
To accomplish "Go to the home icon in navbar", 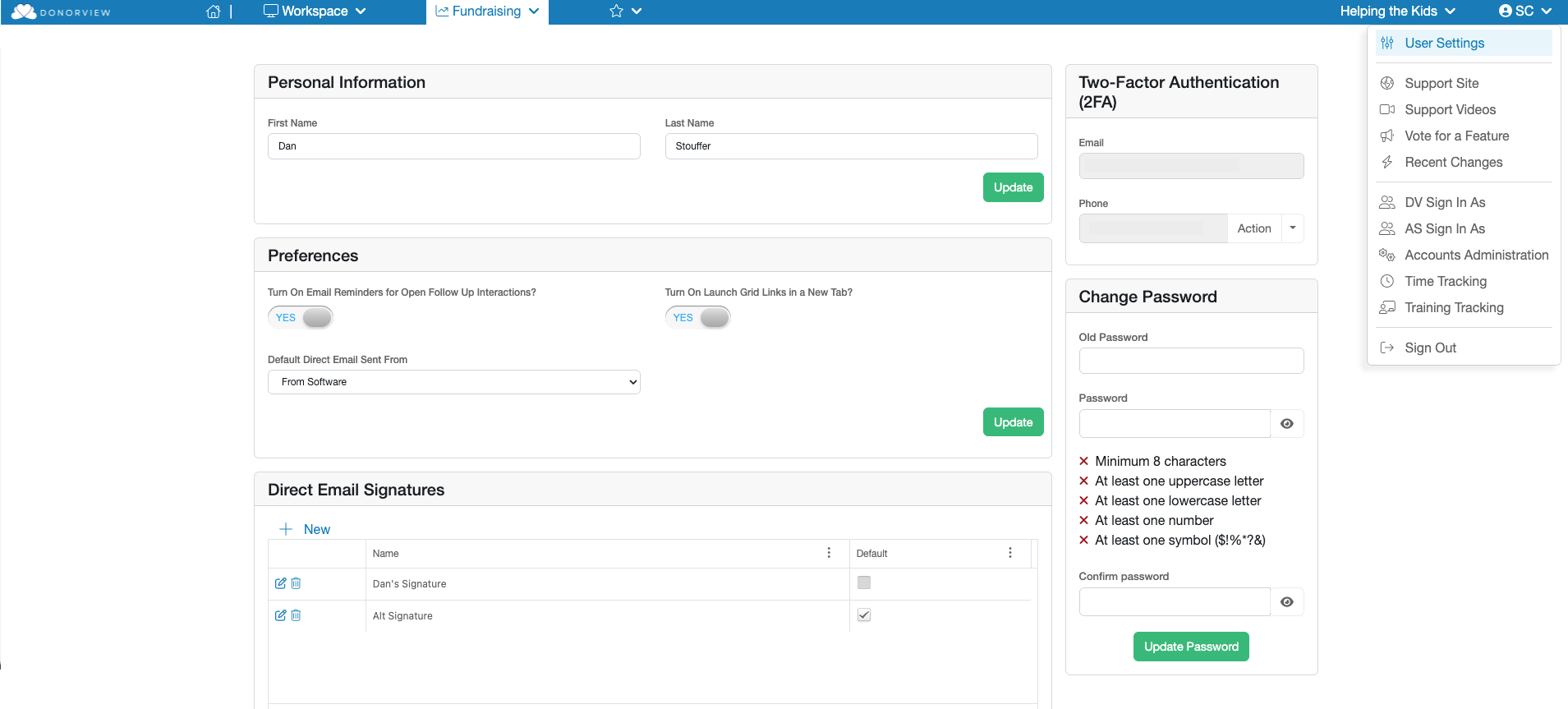I will [214, 12].
